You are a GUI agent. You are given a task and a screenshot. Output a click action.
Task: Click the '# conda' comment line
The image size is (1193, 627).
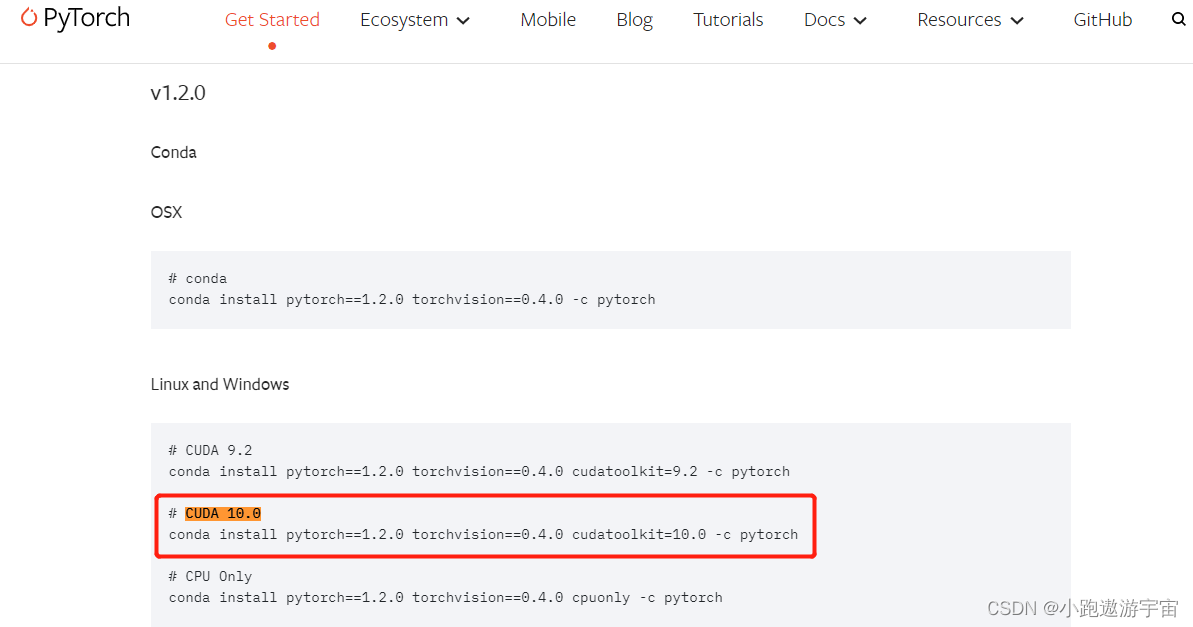198,278
